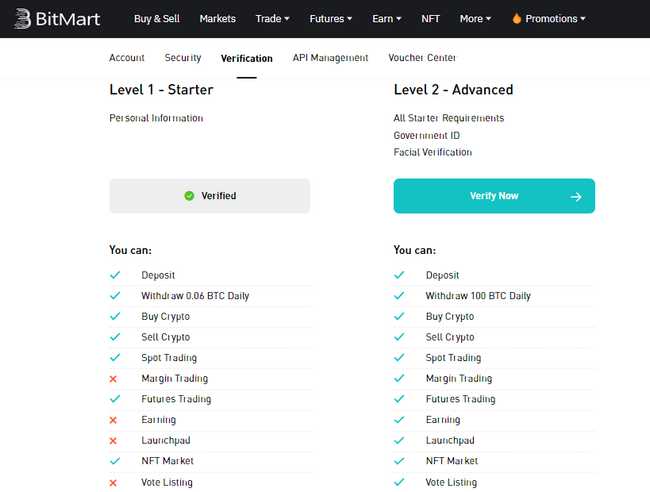Viewport: 650px width, 492px height.
Task: Click red X icon beside Level 1 Vote Listing
Action: [114, 483]
